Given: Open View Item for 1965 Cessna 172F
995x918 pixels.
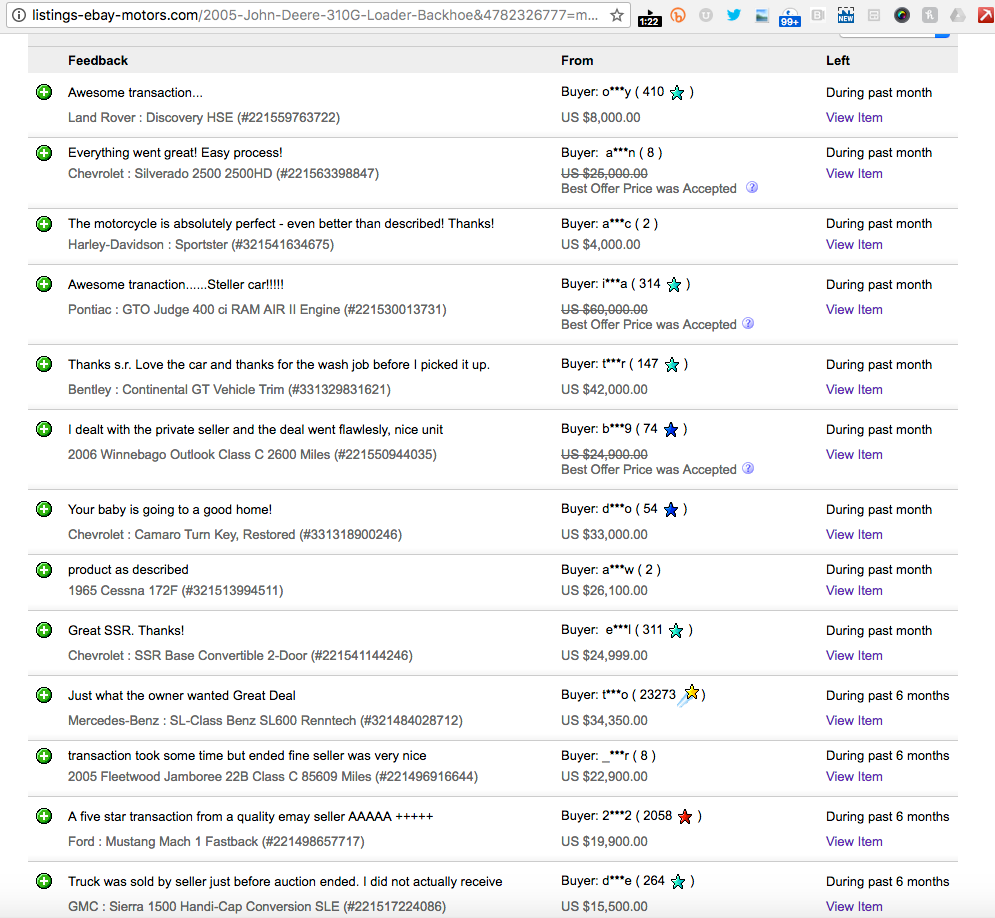Looking at the screenshot, I should click(x=854, y=590).
